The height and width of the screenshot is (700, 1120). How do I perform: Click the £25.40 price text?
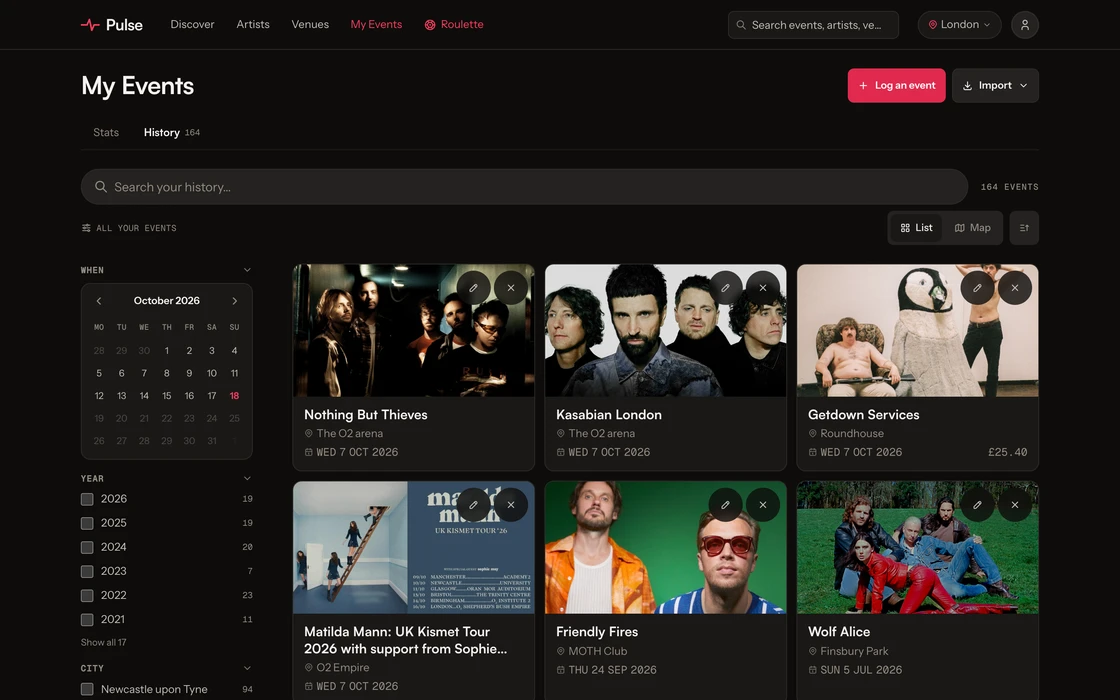point(1007,452)
